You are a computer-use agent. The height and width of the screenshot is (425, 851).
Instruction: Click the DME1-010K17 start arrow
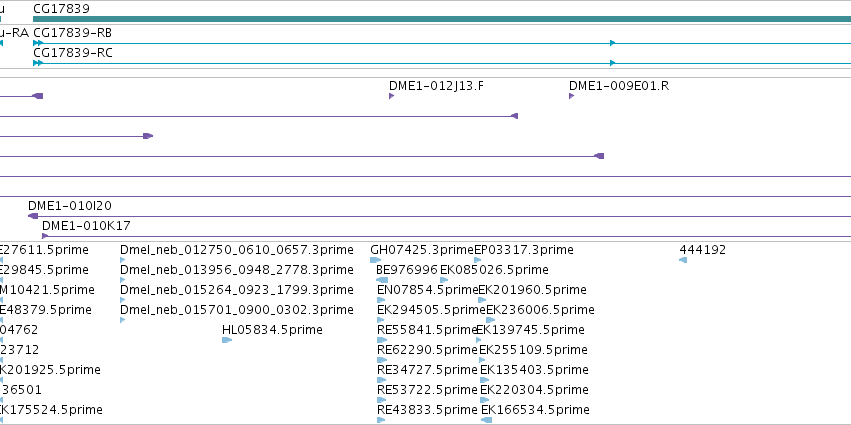tap(45, 236)
